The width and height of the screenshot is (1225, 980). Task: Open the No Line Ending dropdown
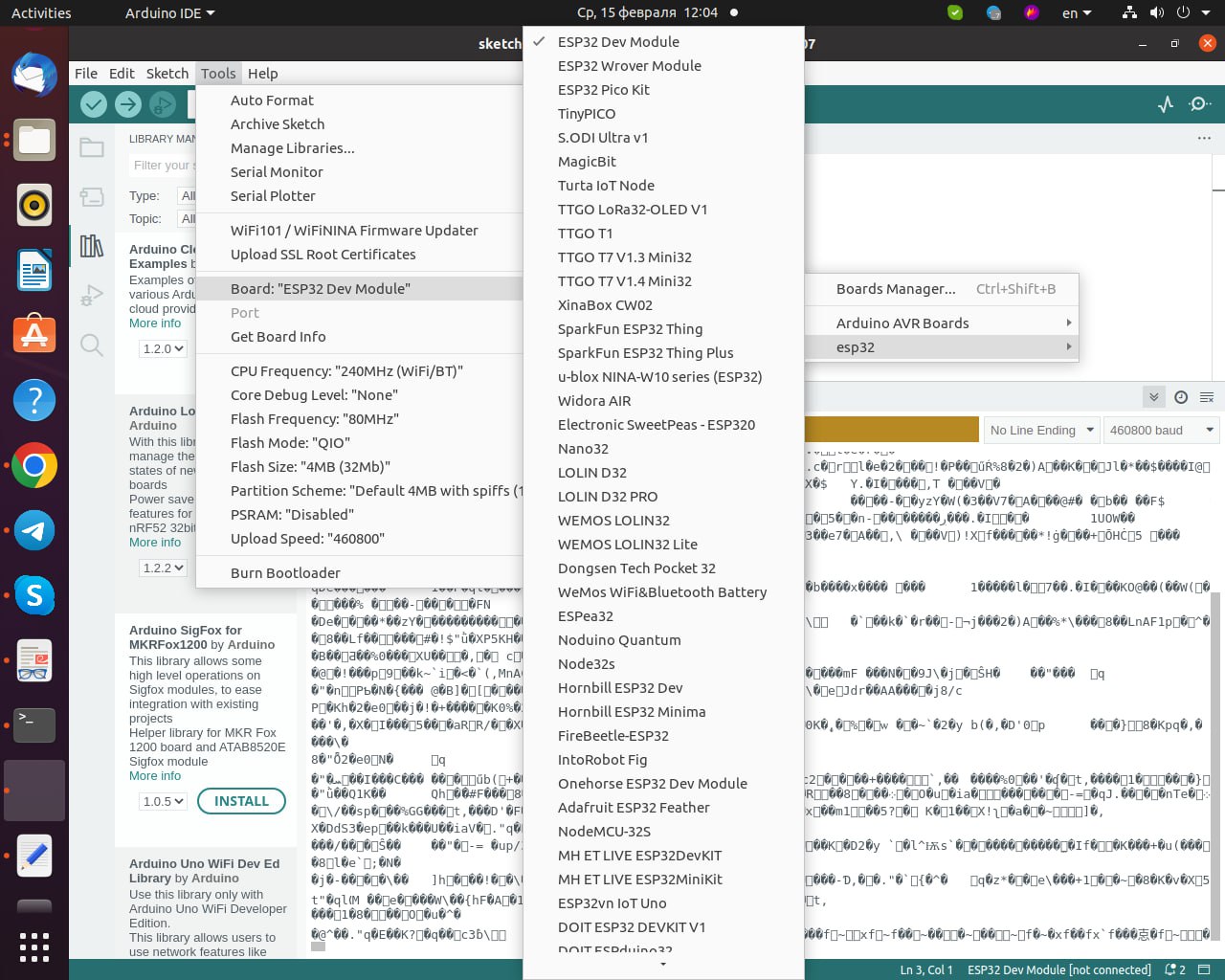pyautogui.click(x=1042, y=430)
